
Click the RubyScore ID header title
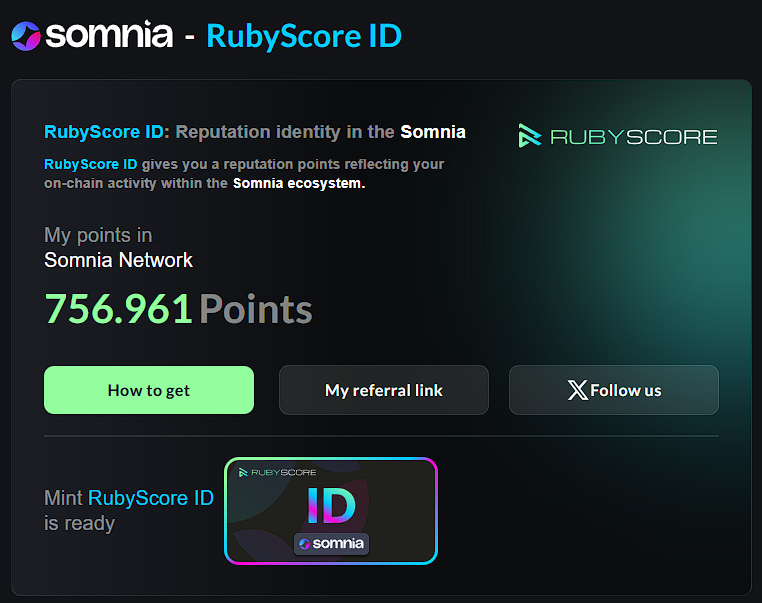(x=304, y=36)
